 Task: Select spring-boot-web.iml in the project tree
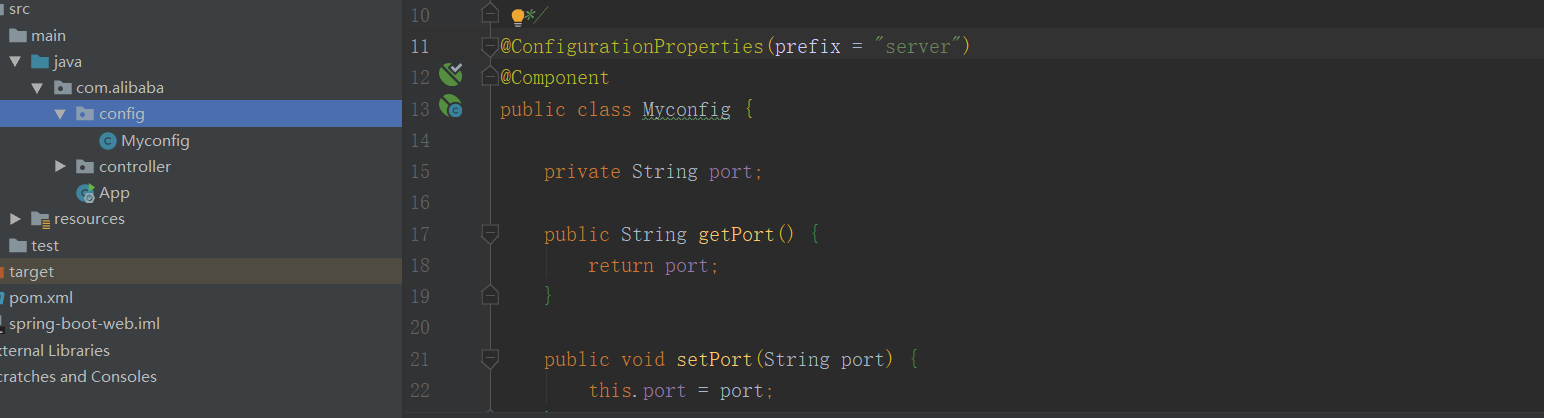coord(84,324)
